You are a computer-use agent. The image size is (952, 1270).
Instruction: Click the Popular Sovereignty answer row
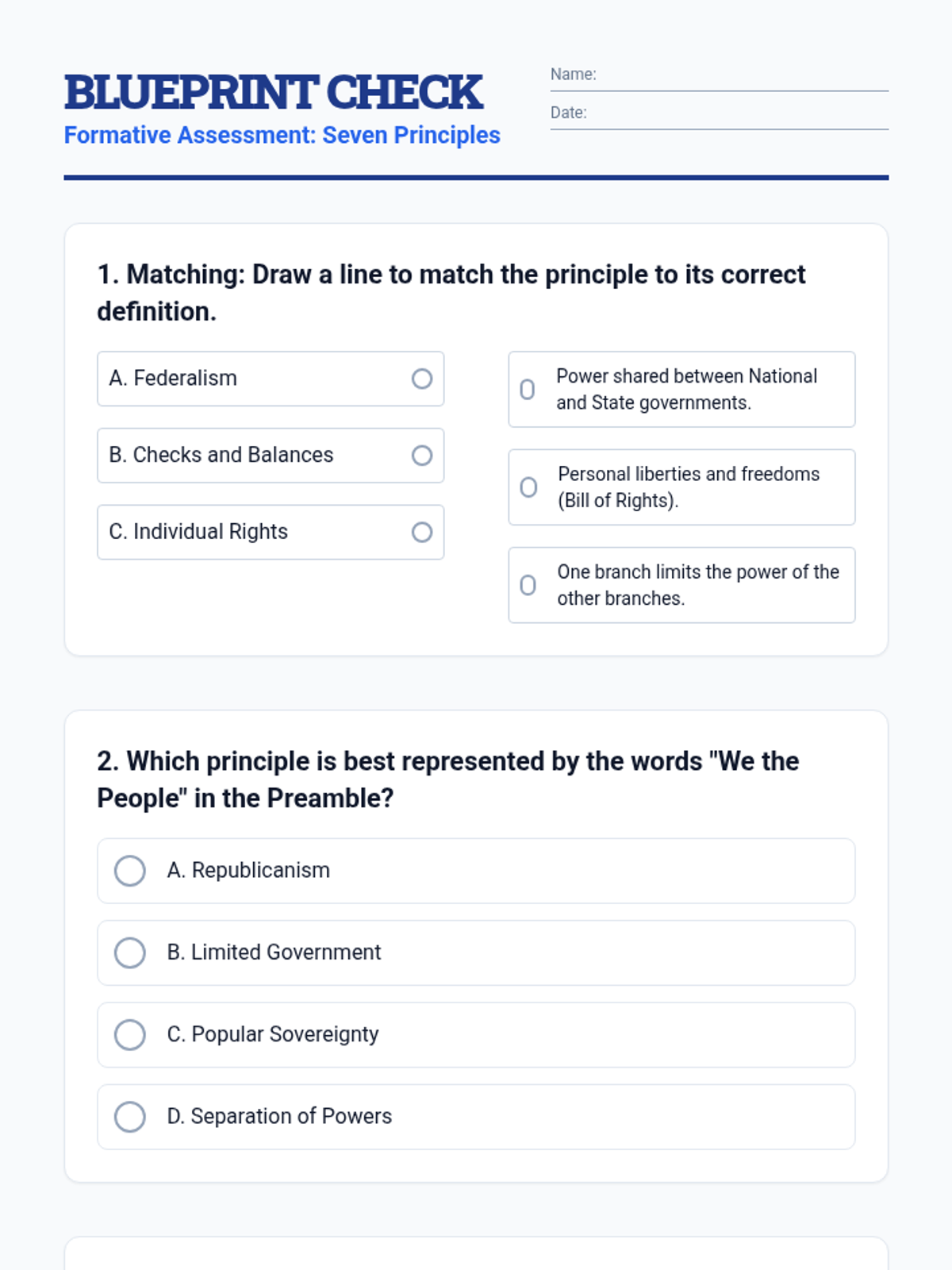476,1035
